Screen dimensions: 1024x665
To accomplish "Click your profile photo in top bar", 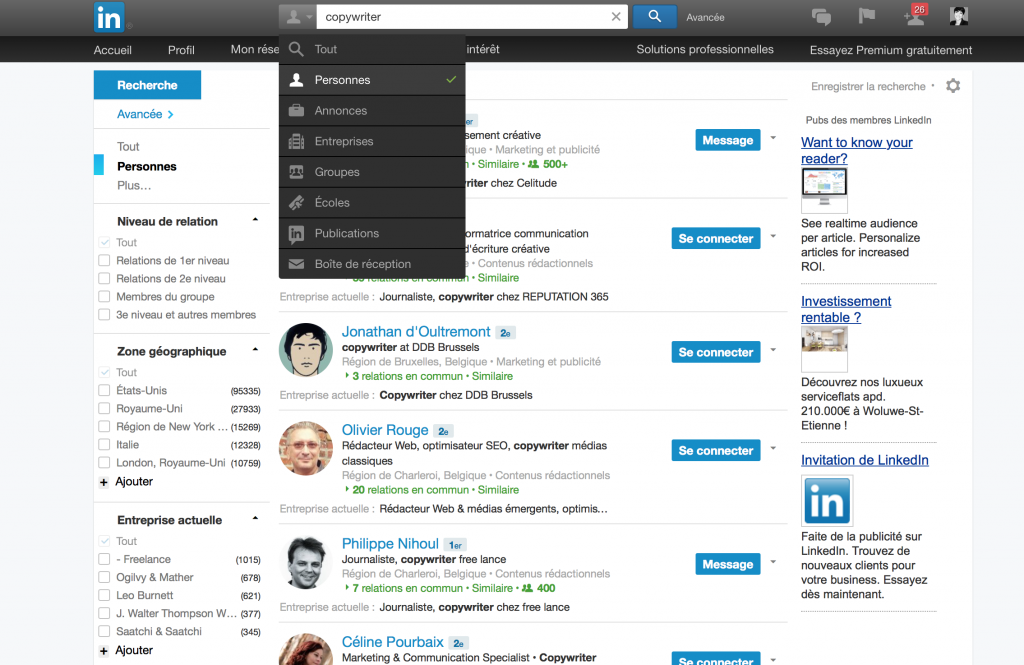I will tap(958, 16).
